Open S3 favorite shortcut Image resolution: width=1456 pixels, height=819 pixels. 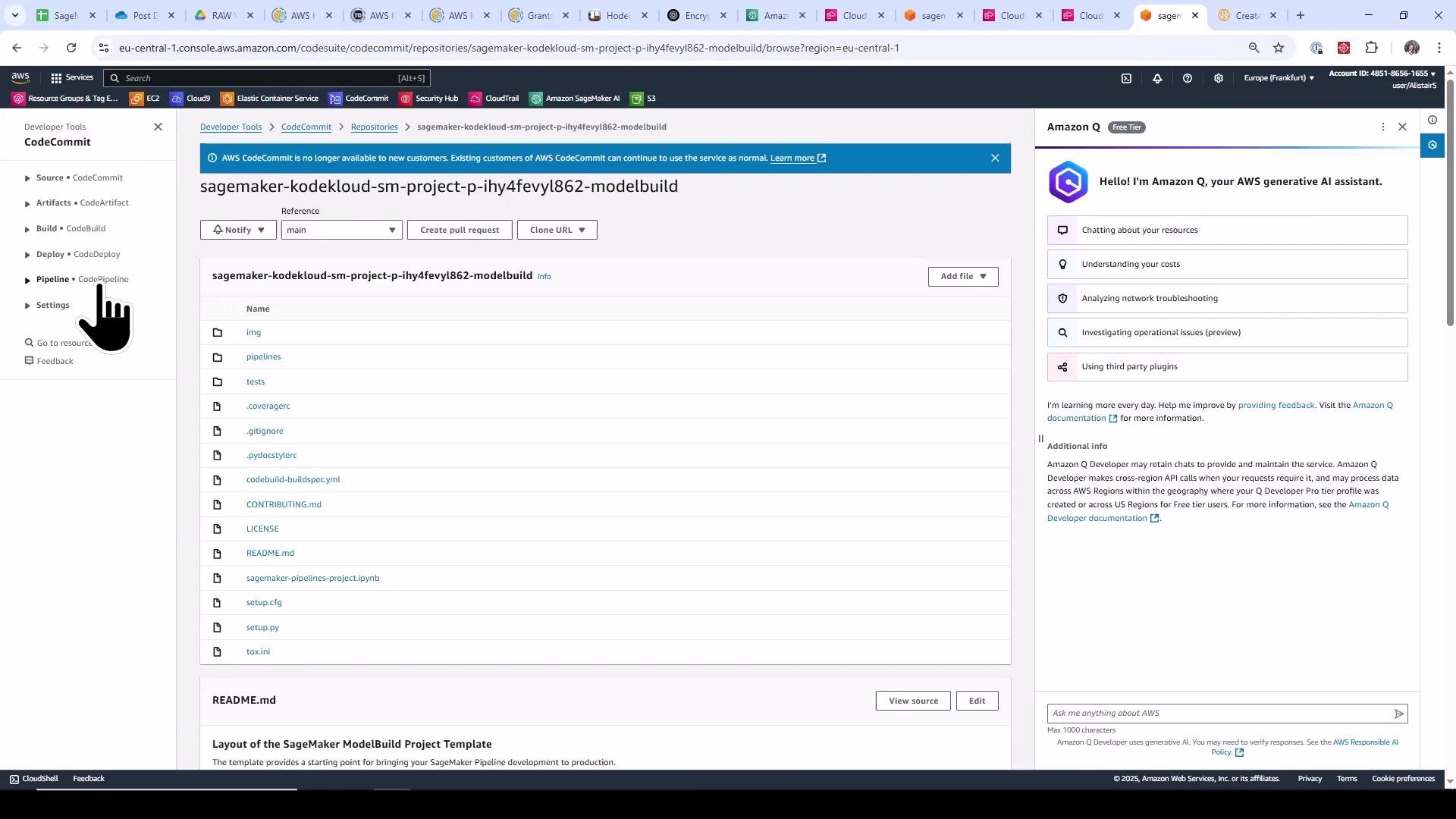(643, 99)
